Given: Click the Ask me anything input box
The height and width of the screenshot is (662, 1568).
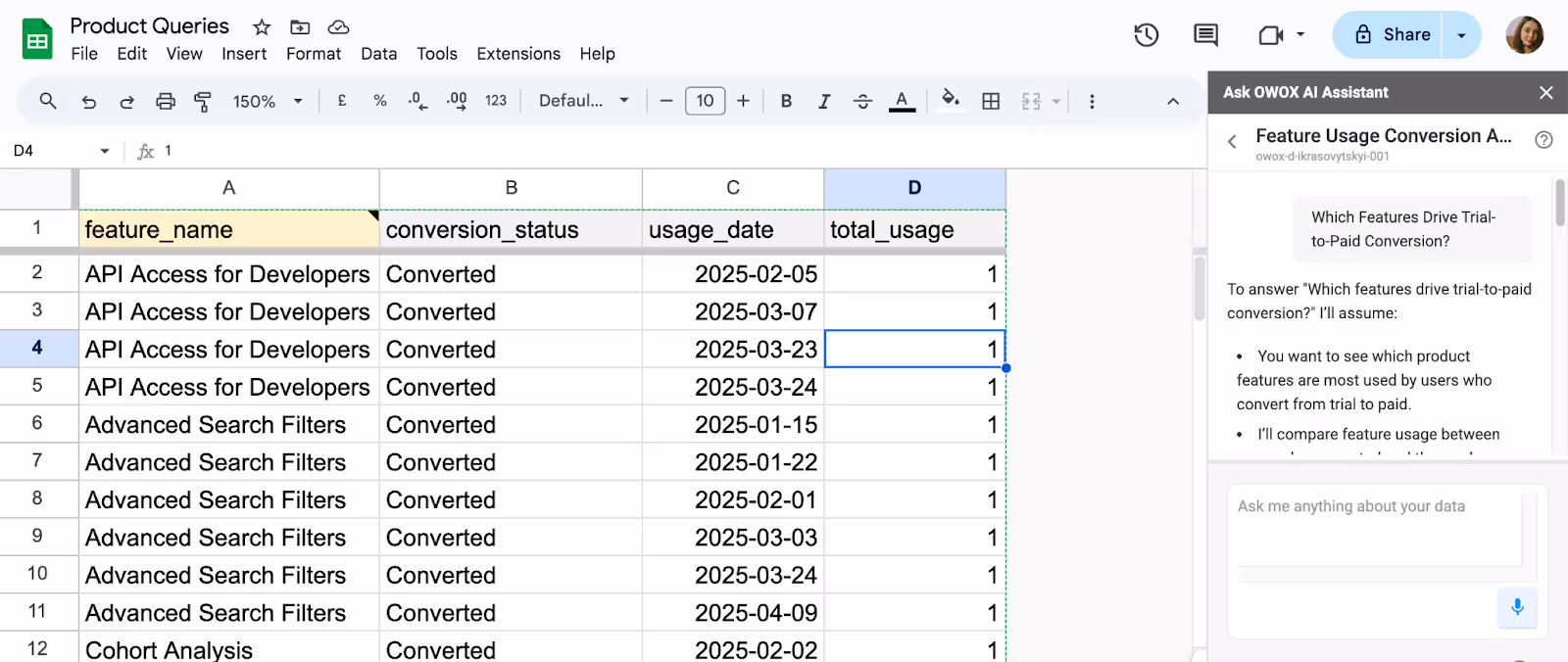Looking at the screenshot, I should (x=1379, y=532).
